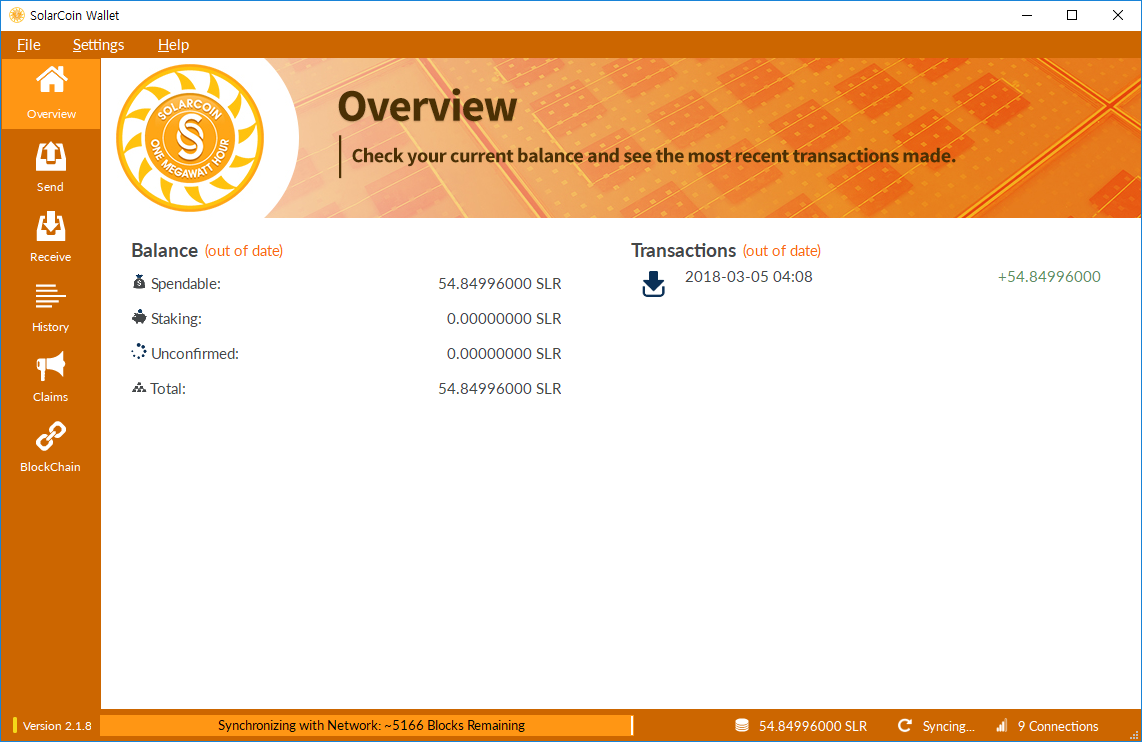Open the BlockChain explorer page
This screenshot has width=1142, height=742.
point(51,446)
